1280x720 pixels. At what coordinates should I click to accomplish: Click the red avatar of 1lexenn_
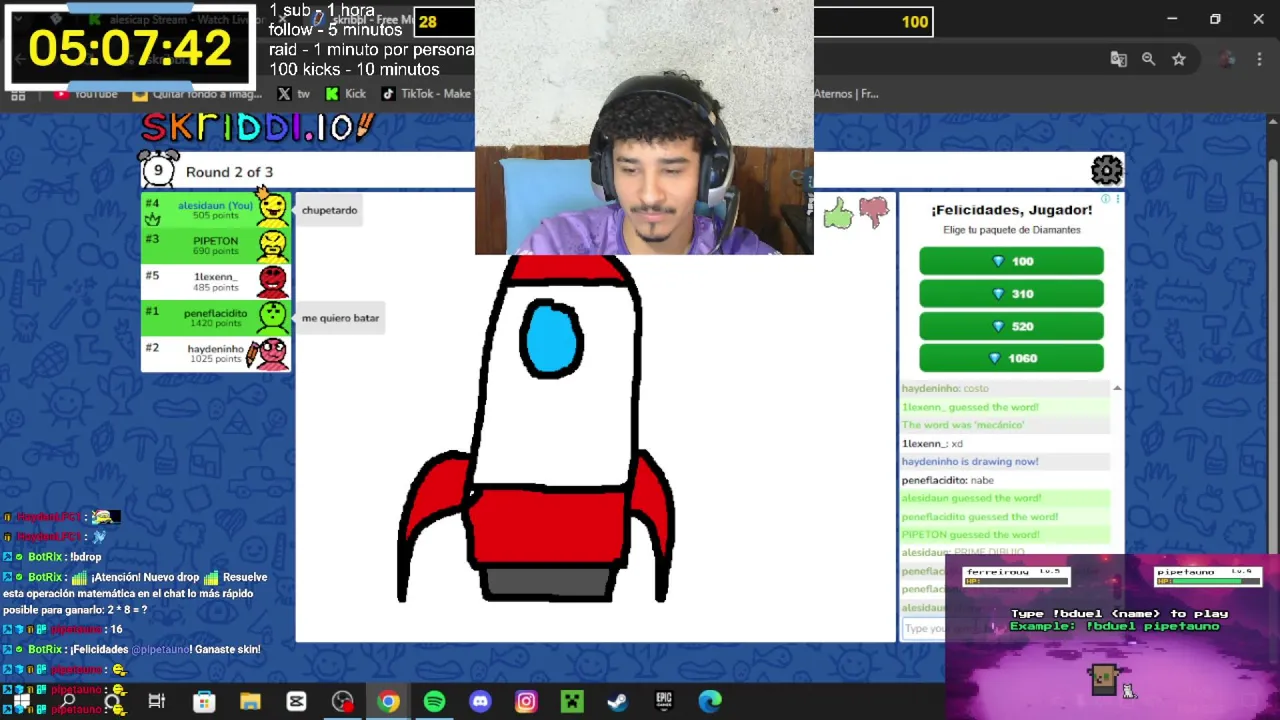click(273, 282)
